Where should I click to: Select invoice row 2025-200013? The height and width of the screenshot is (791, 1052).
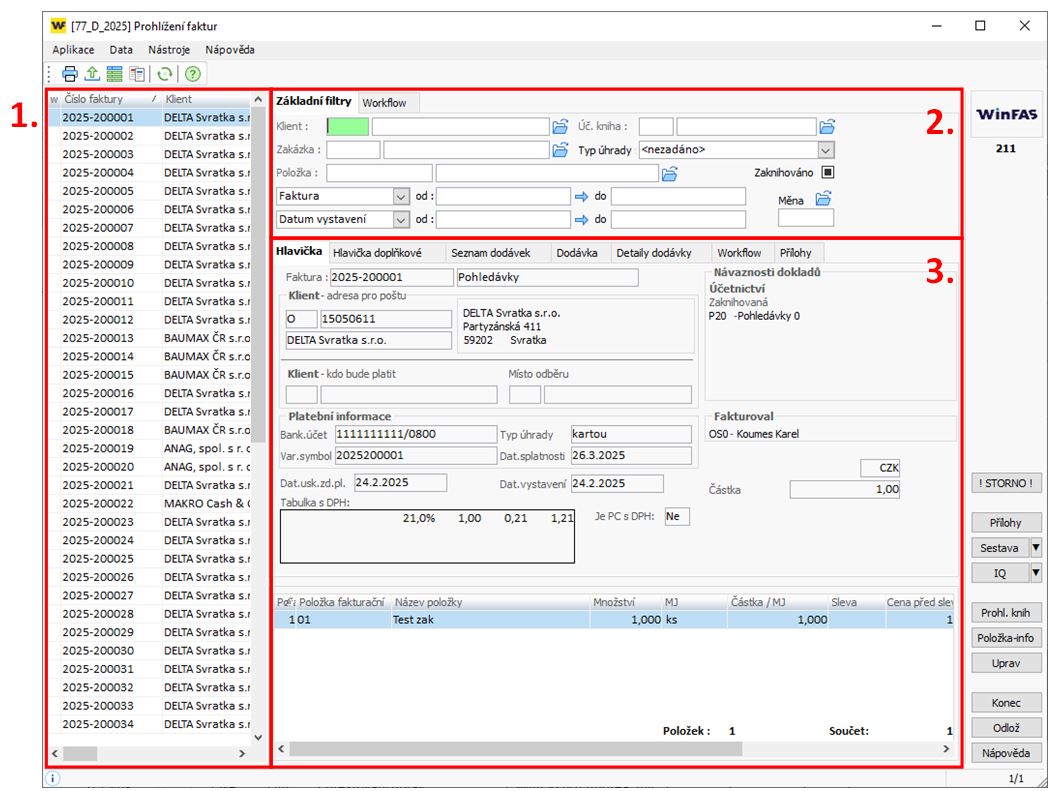pos(149,338)
